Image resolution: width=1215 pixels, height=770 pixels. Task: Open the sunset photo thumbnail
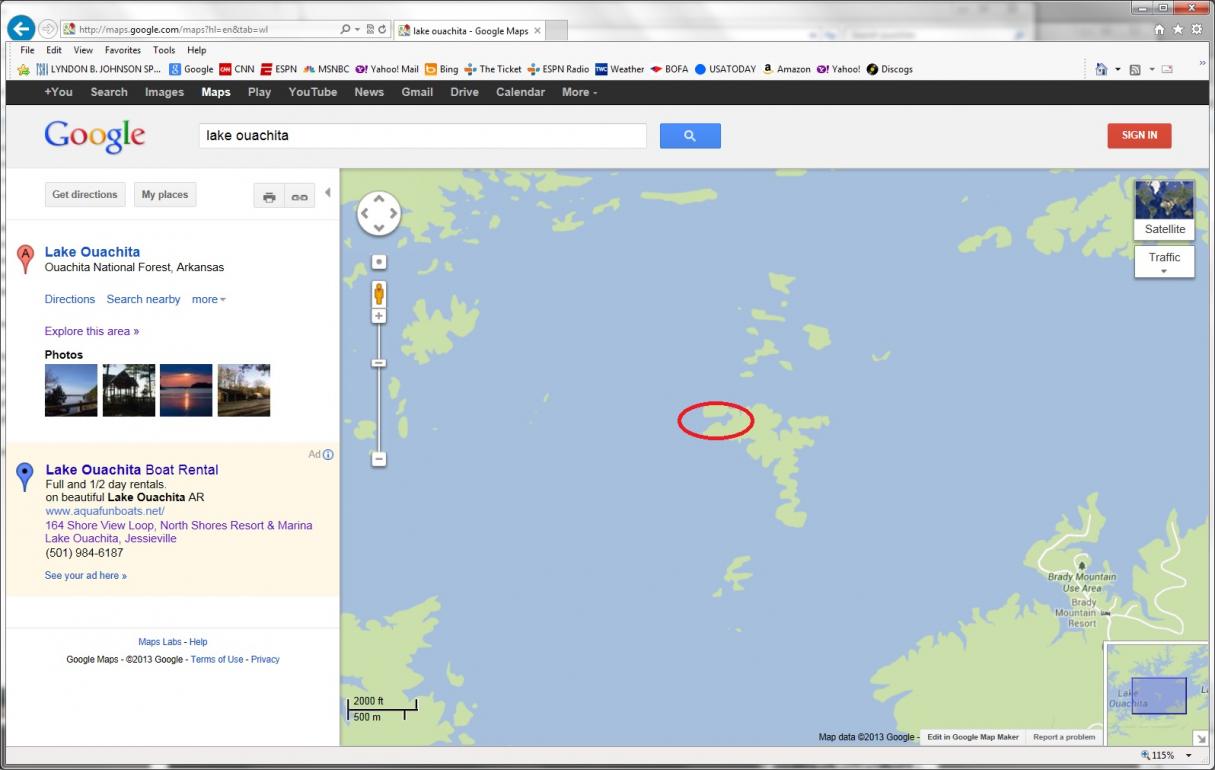186,390
